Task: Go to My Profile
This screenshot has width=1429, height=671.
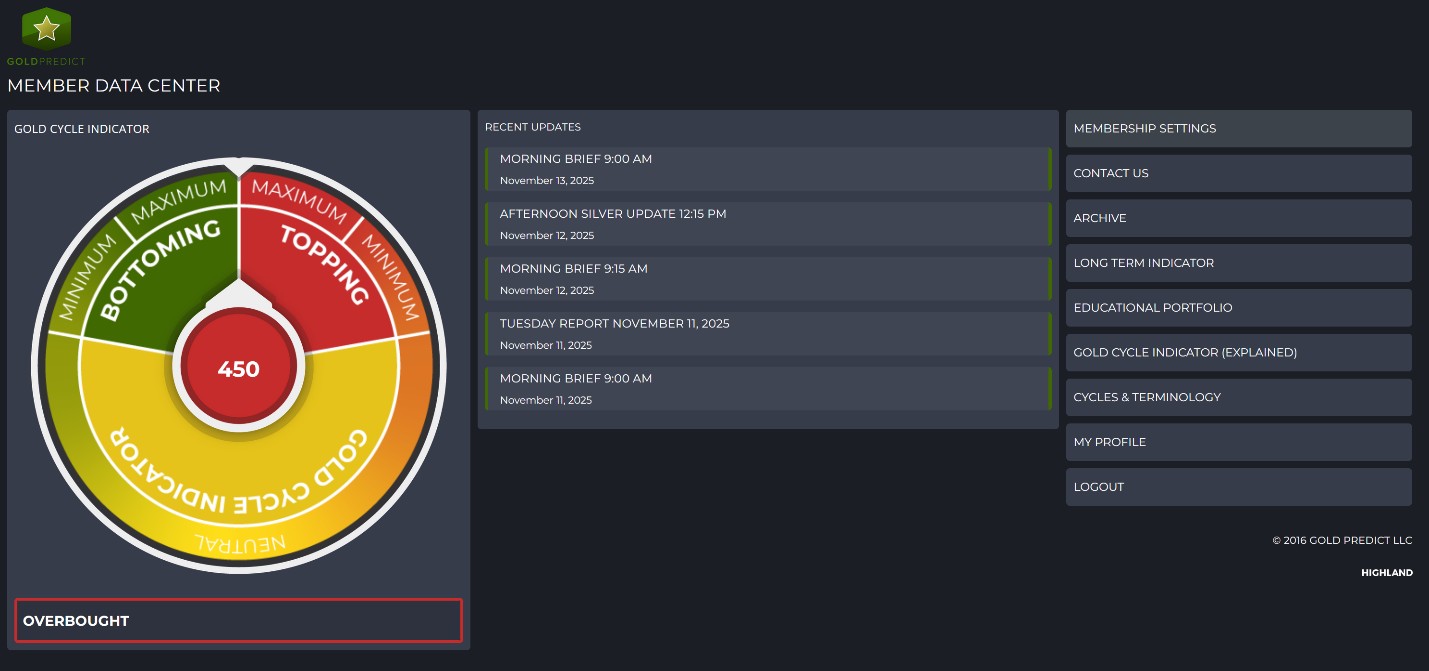Action: (x=1238, y=442)
